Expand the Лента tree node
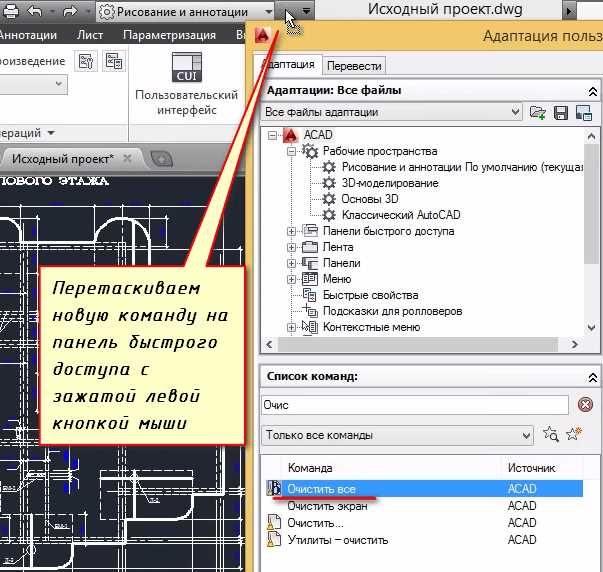This screenshot has height=572, width=603. tap(292, 247)
